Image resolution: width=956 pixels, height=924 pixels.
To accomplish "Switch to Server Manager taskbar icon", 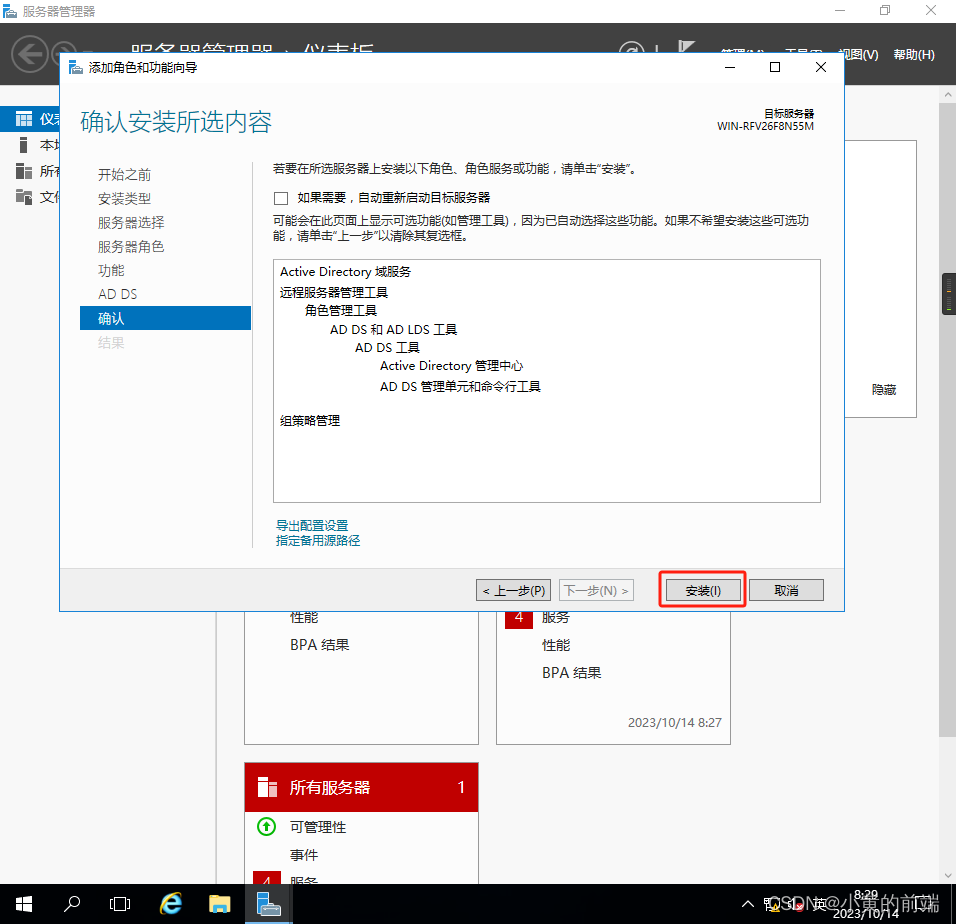I will coord(268,904).
